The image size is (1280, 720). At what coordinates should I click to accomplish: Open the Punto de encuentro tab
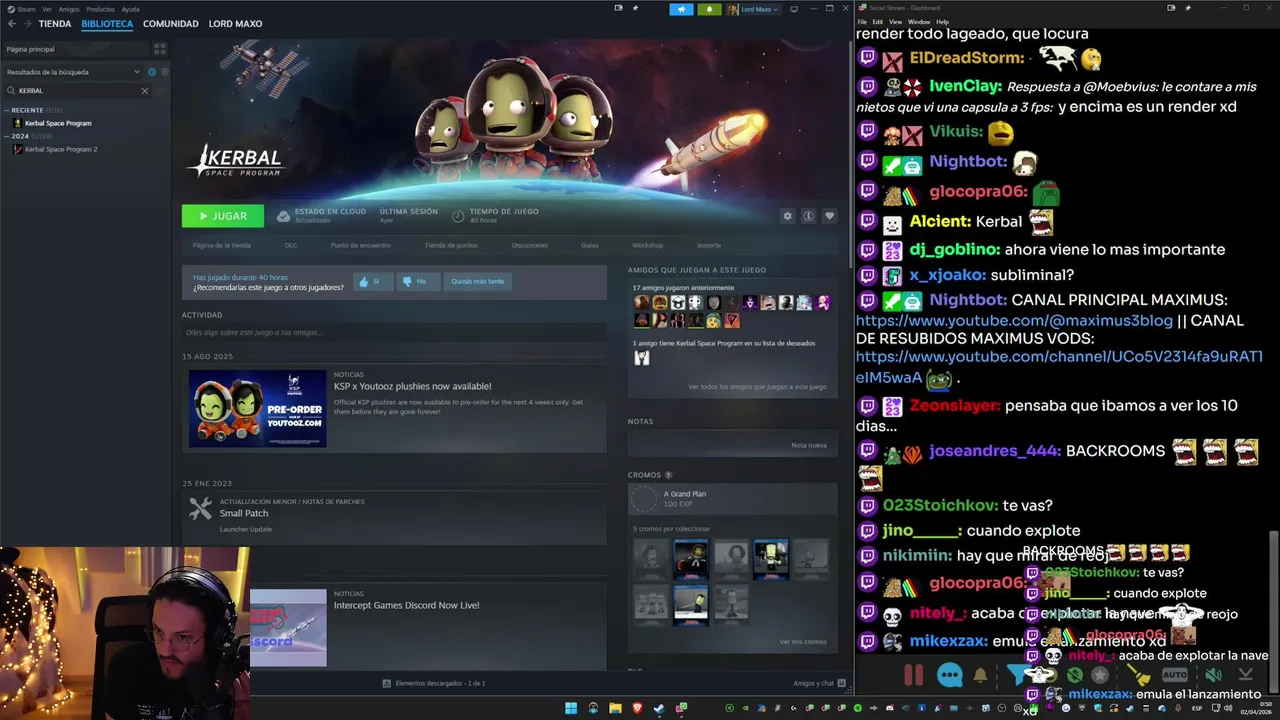[361, 245]
